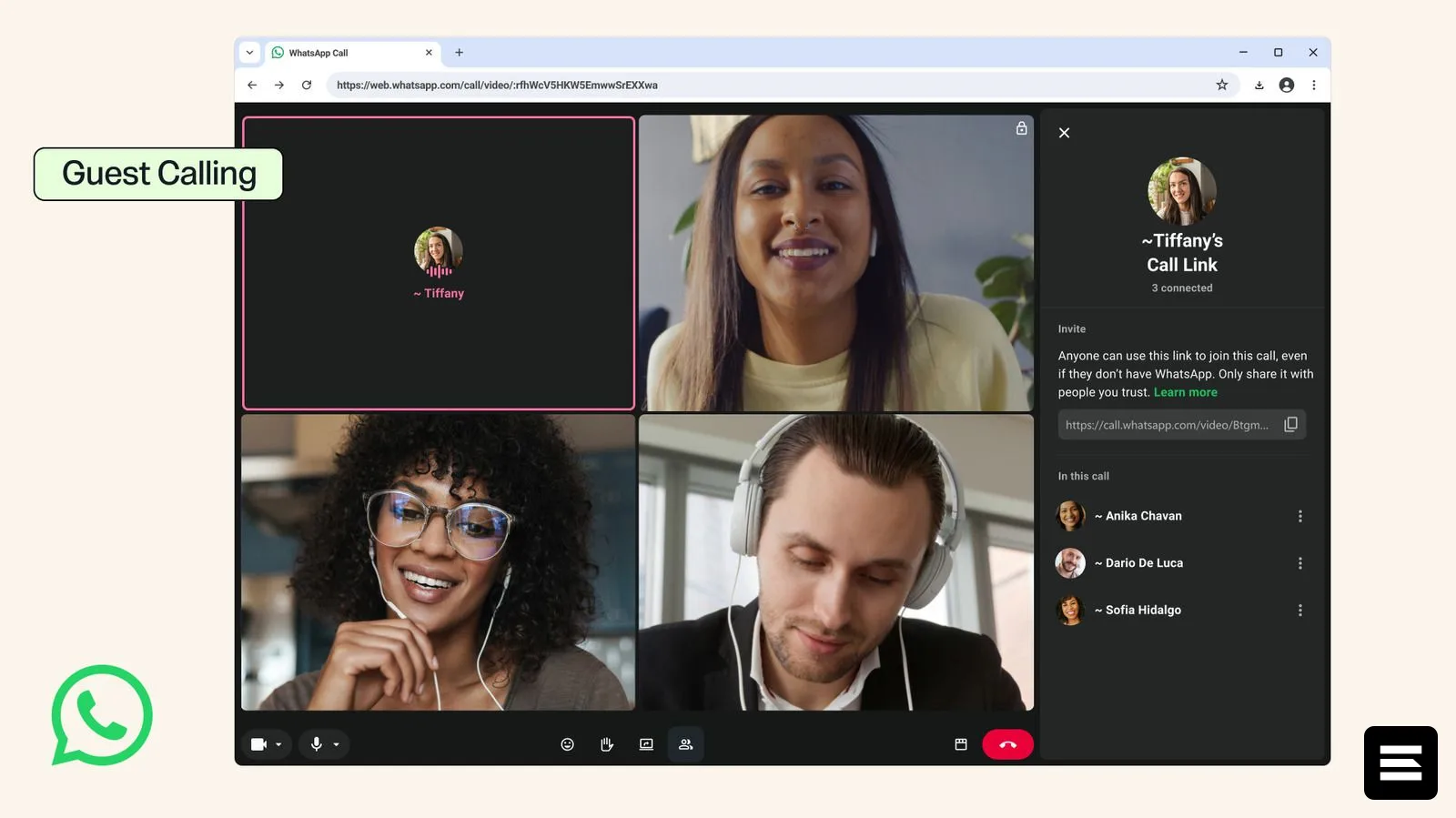Open the tab search dropdown
Screen dimensions: 1456x818
tap(249, 53)
